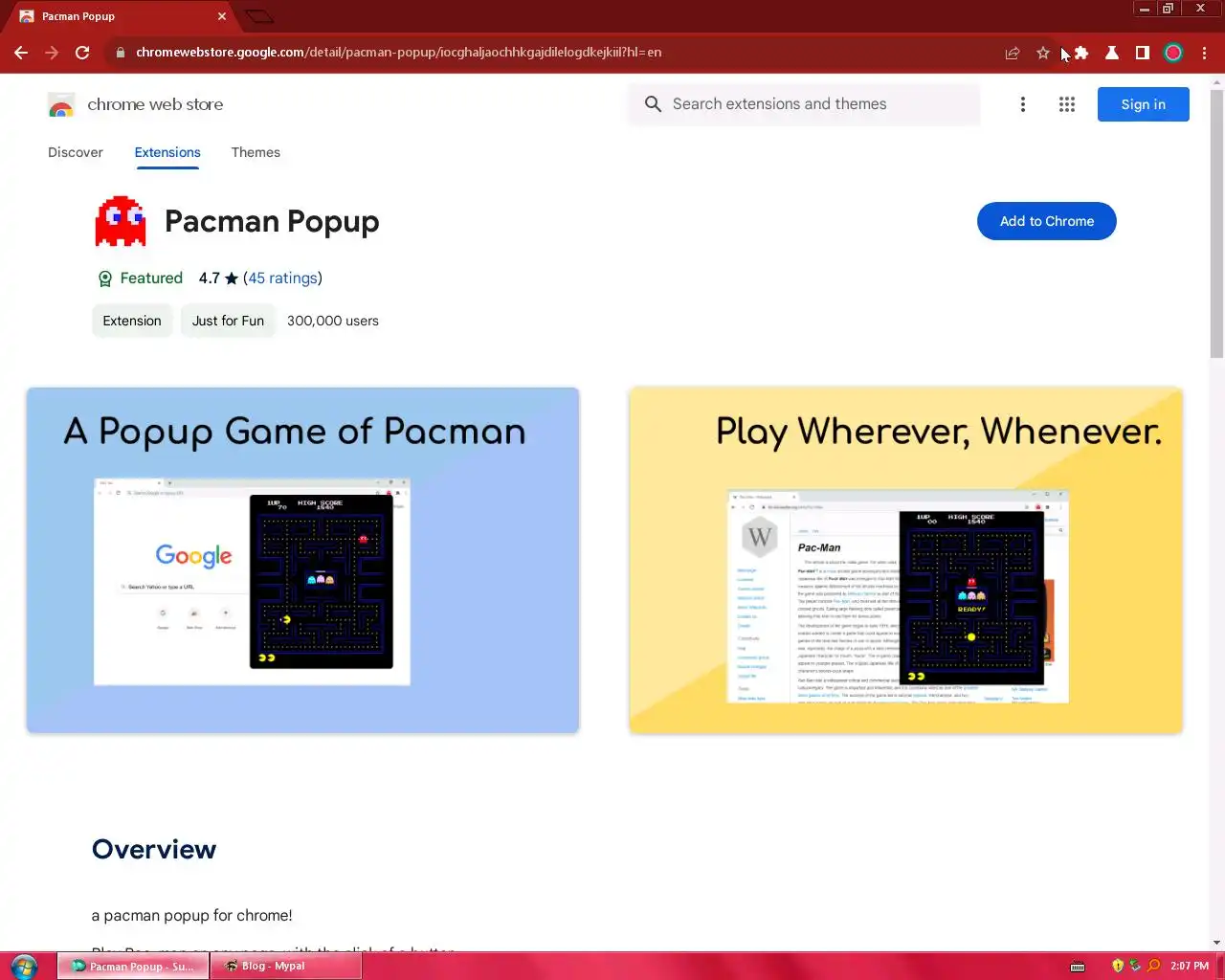Reload the current page
This screenshot has height=980, width=1225.
pos(82,53)
